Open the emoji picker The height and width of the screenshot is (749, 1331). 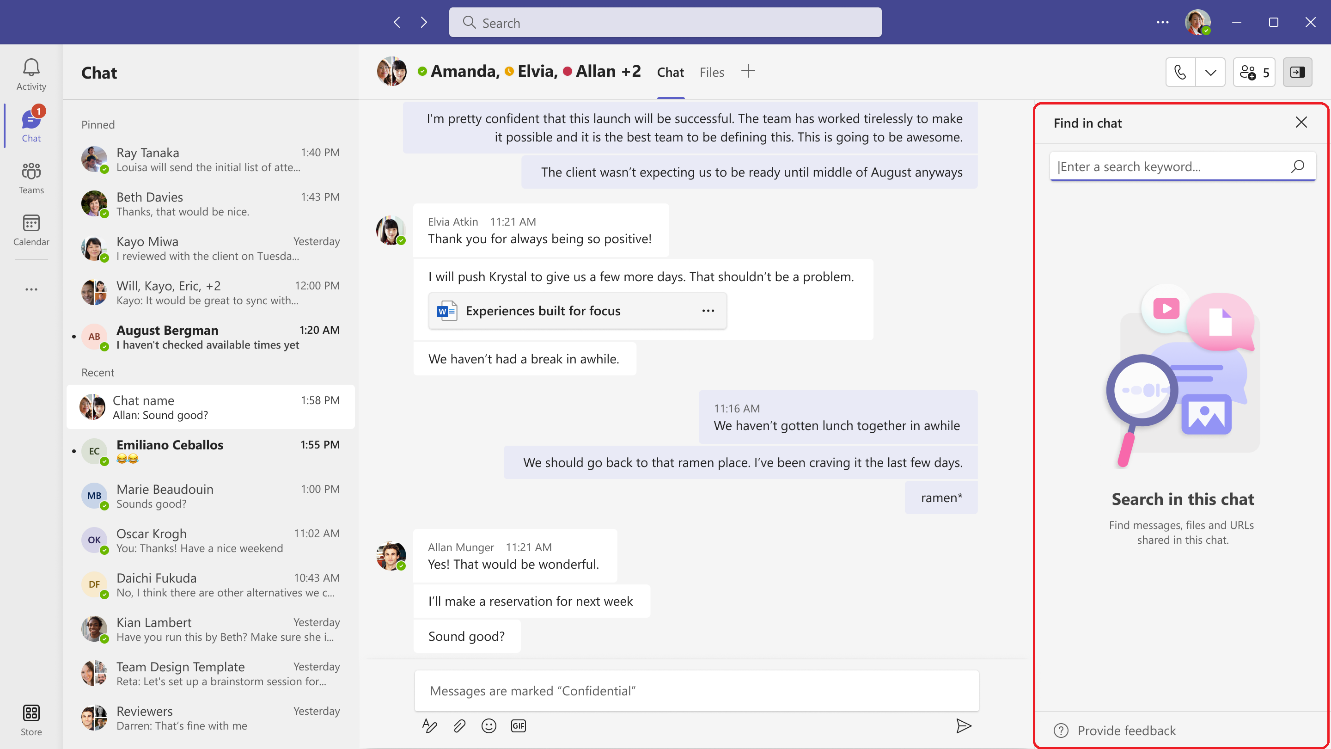point(489,725)
